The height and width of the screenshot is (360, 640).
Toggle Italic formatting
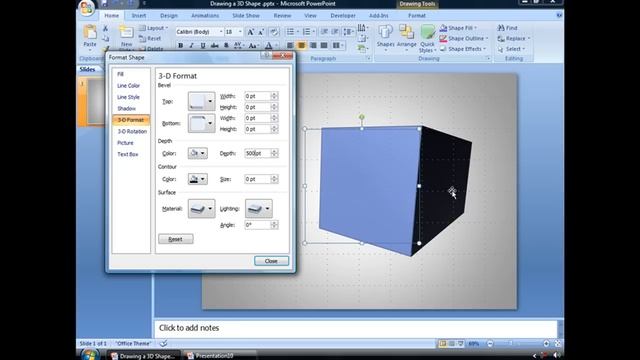[191, 45]
